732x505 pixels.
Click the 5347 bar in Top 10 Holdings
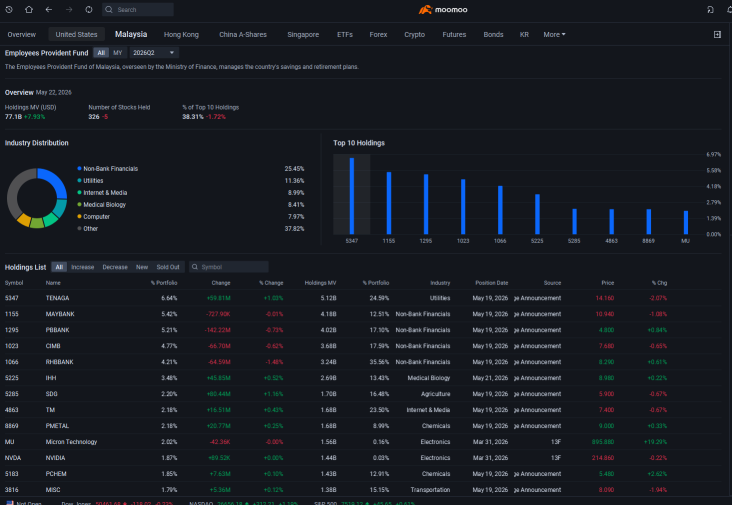pos(352,196)
